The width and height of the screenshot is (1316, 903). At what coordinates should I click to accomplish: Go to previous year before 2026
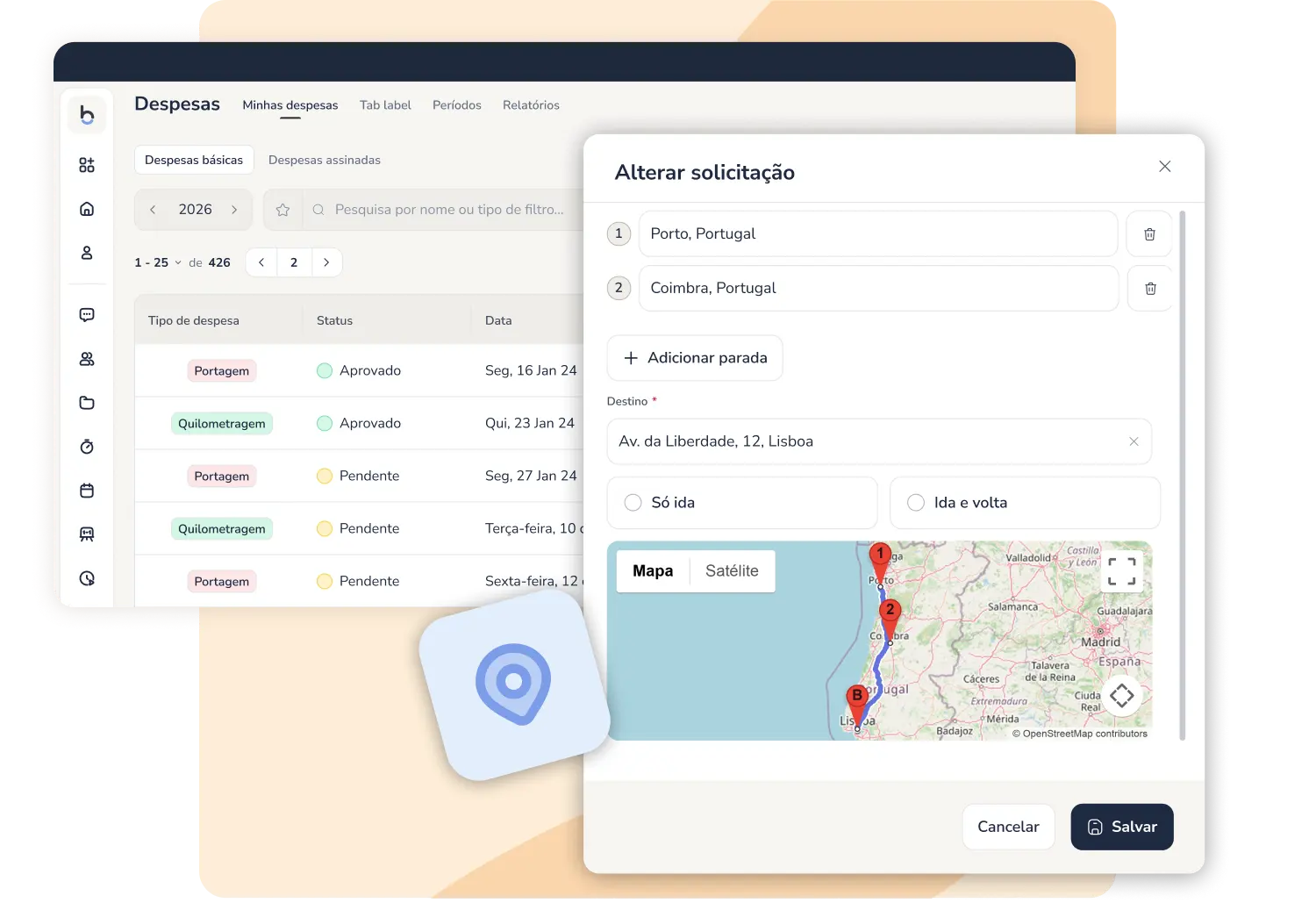pos(153,210)
